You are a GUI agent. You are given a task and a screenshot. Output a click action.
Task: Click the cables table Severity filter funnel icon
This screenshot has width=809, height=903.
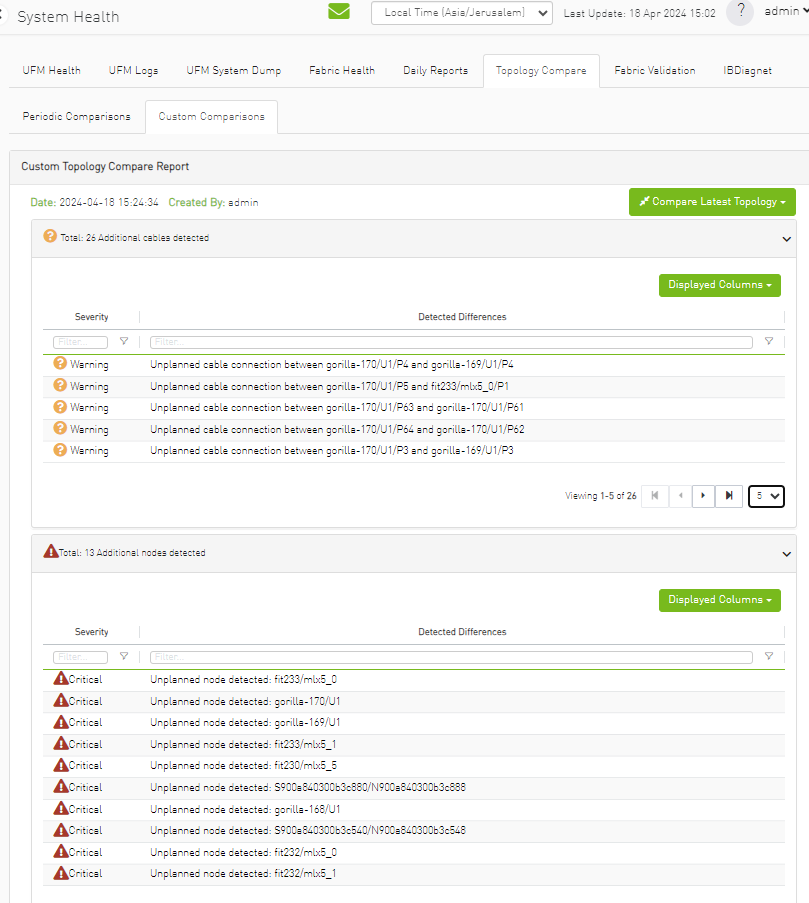[124, 342]
